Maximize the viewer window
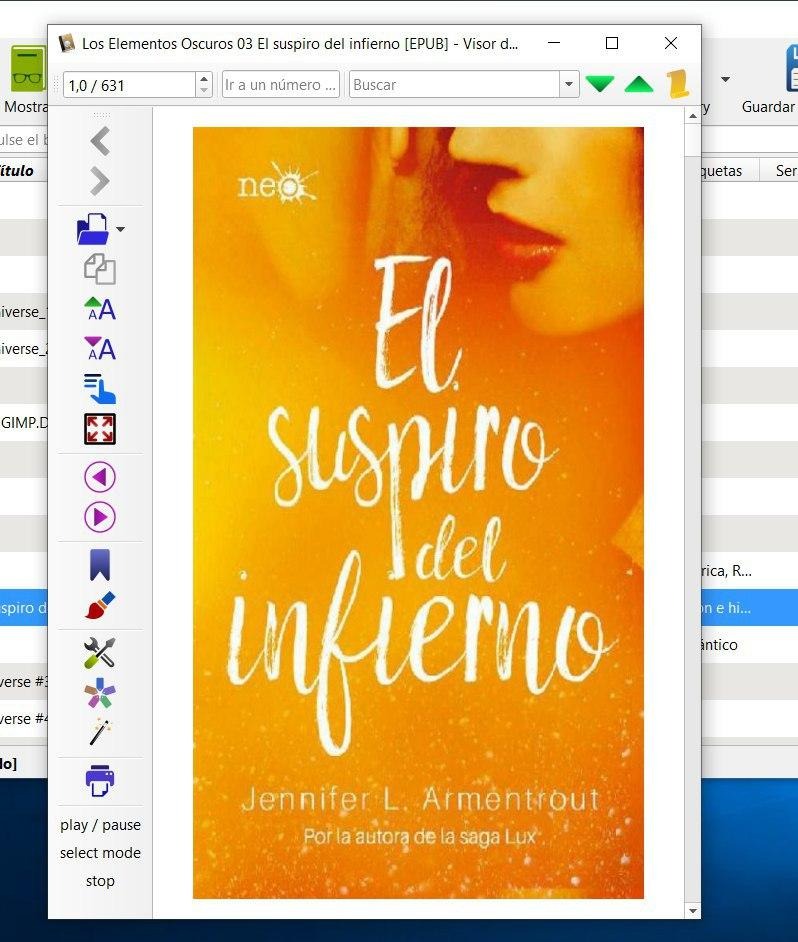Viewport: 798px width, 942px height. [x=612, y=43]
